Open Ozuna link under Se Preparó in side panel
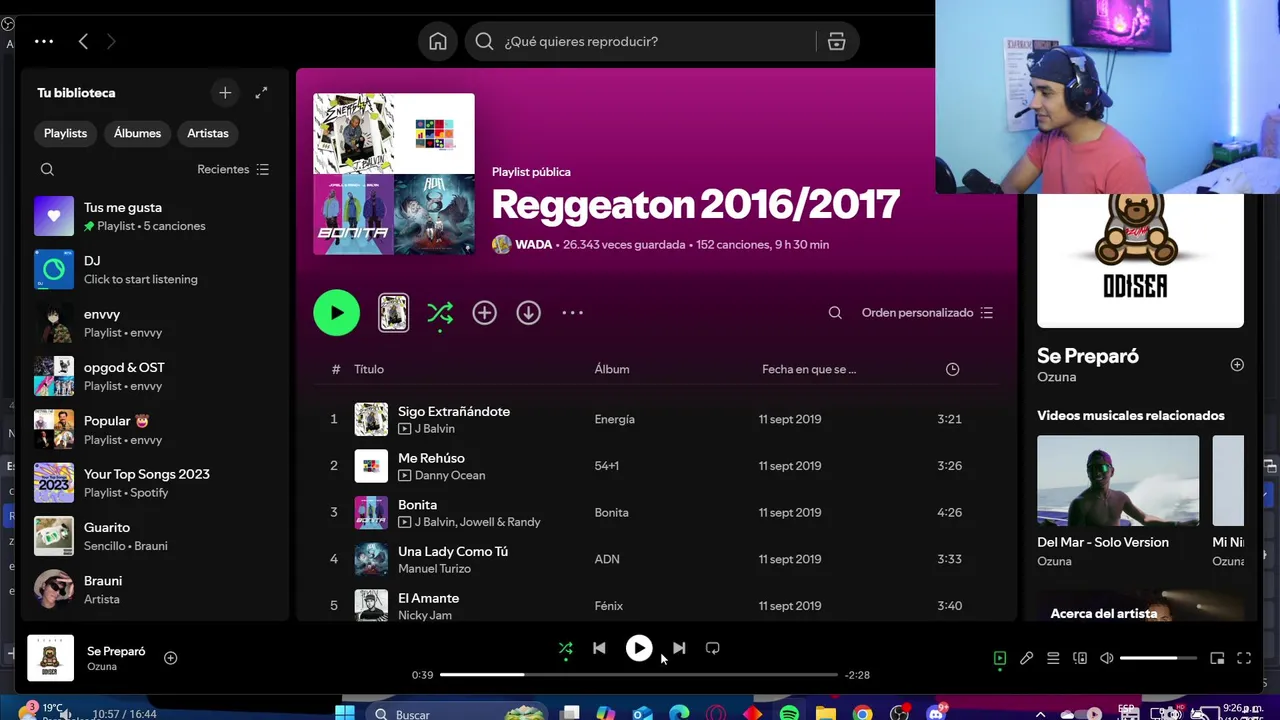This screenshot has height=720, width=1280. (x=1056, y=377)
